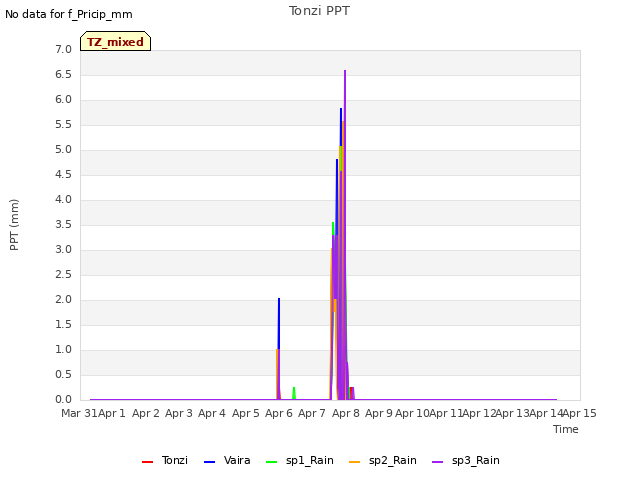The width and height of the screenshot is (640, 480).
Task: Click the orange sp2_Rain legend color marker
Action: 355,462
